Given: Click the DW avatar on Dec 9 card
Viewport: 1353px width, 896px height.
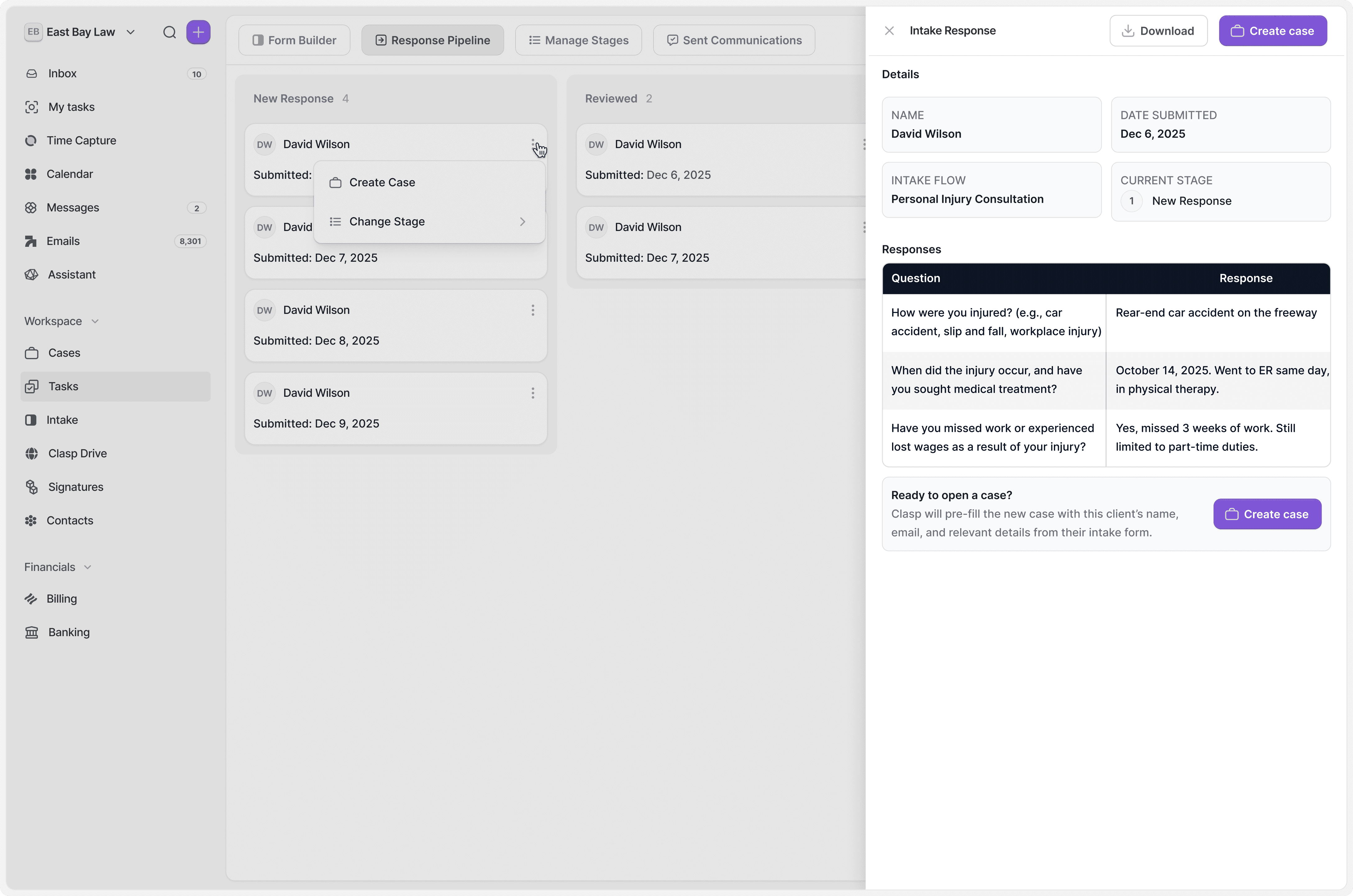Looking at the screenshot, I should click(x=264, y=393).
